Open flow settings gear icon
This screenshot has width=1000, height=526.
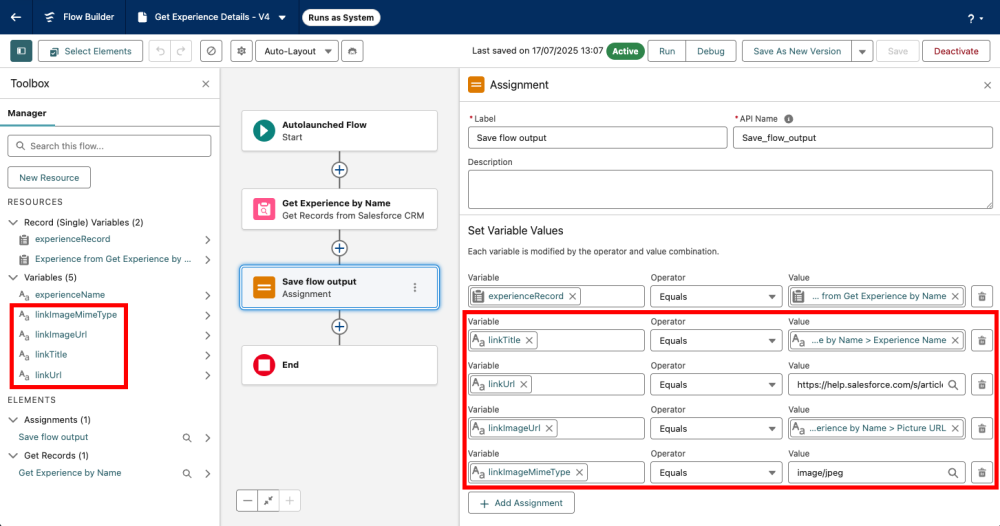click(241, 51)
